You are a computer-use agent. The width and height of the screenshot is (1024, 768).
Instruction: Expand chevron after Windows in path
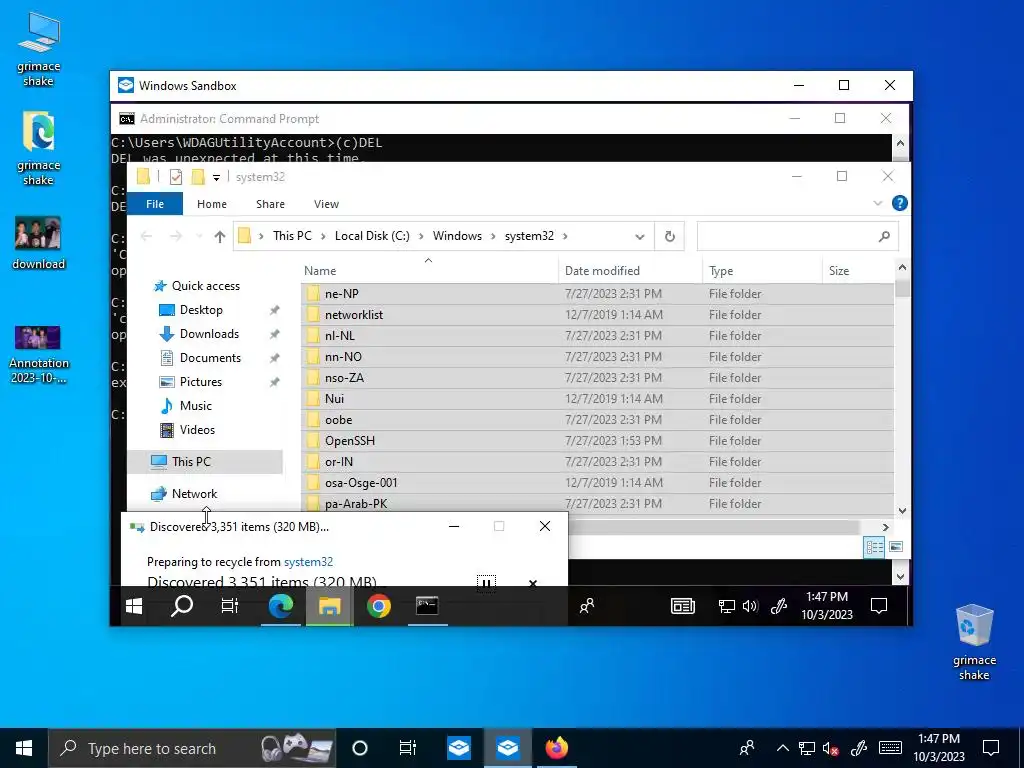[x=494, y=236]
